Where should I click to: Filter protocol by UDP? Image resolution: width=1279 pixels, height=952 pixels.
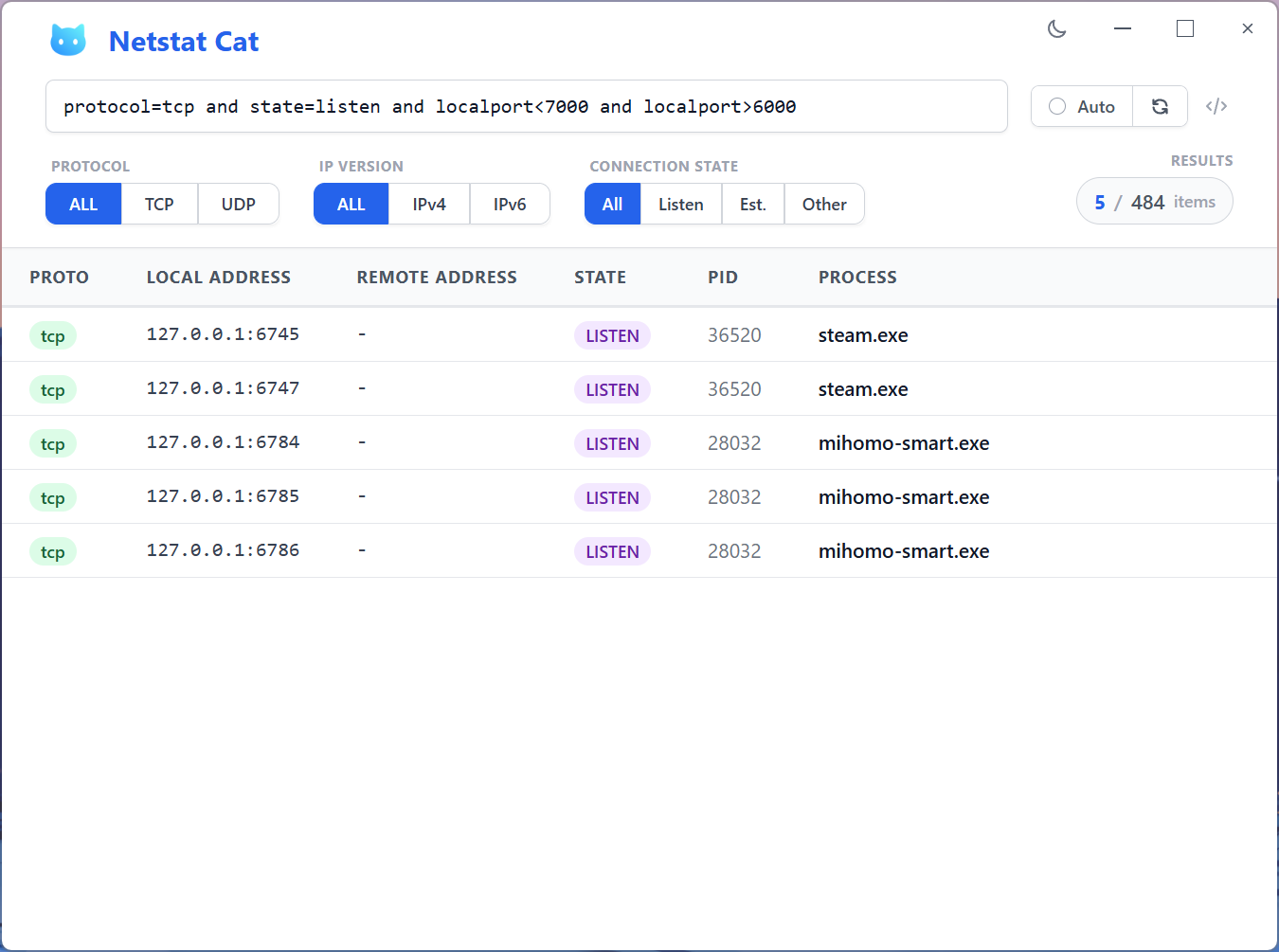(239, 204)
